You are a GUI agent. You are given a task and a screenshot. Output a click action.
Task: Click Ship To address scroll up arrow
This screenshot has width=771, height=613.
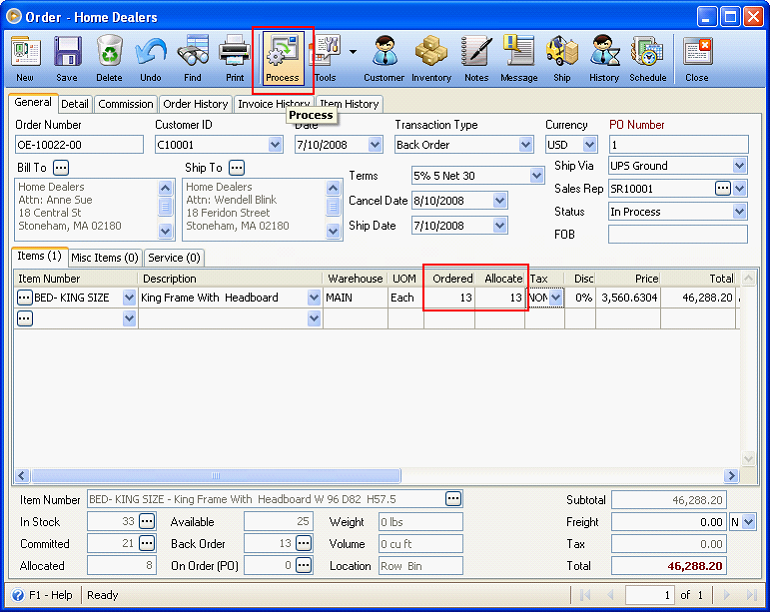pos(333,188)
